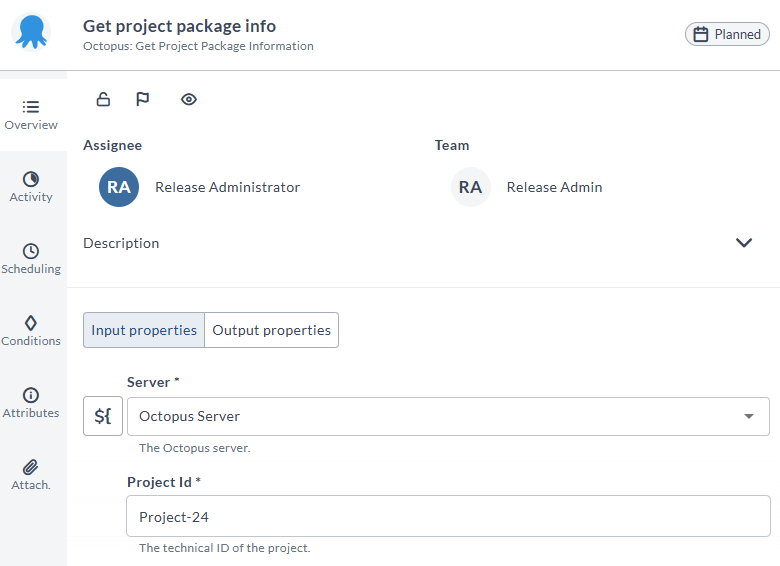Open the Attach. tab
This screenshot has width=780, height=566.
click(31, 475)
